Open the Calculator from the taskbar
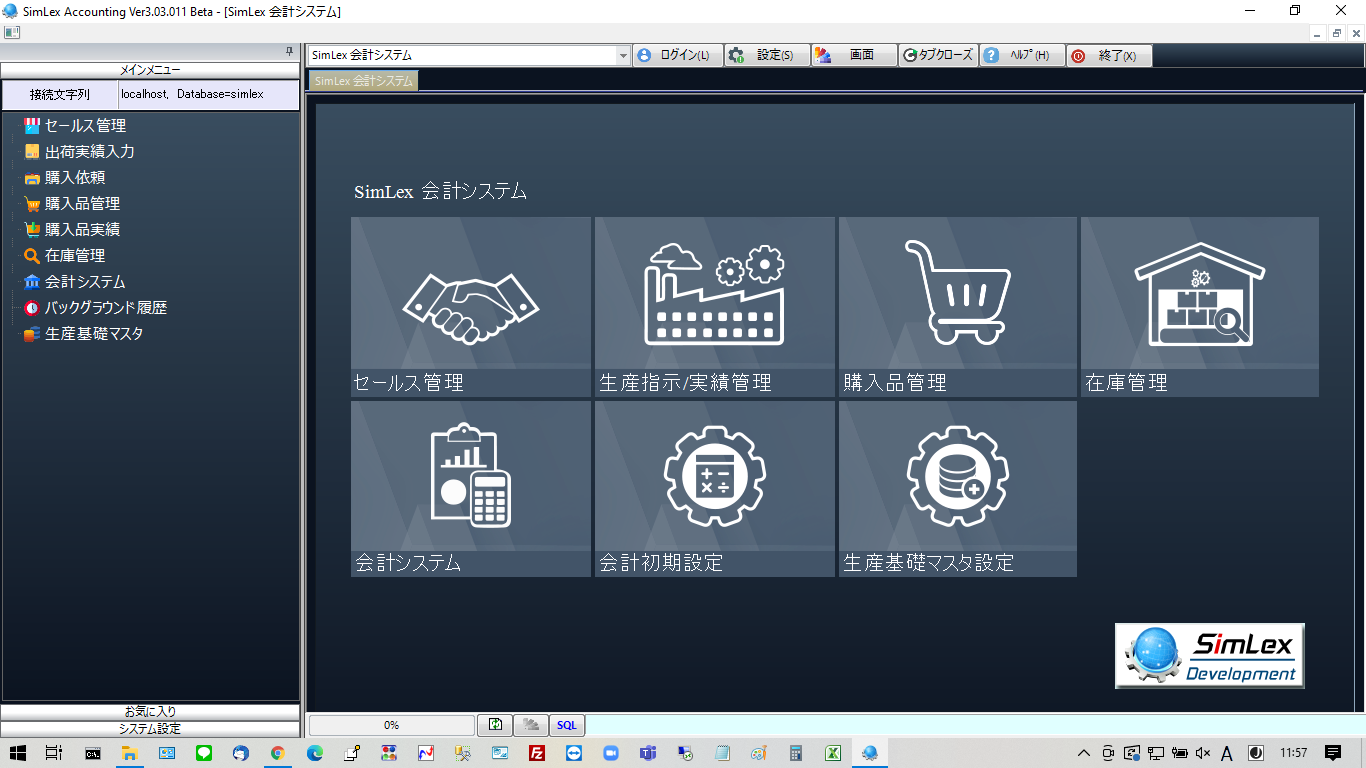Viewport: 1366px width, 768px height. click(x=796, y=753)
